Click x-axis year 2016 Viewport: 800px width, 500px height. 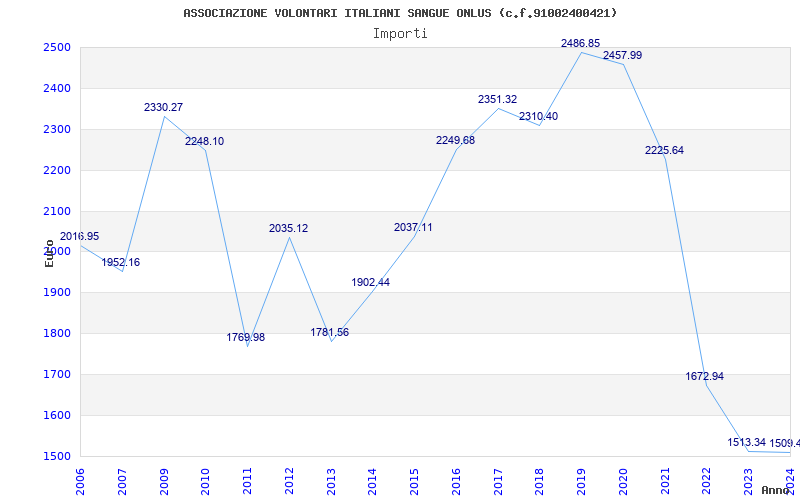click(456, 481)
